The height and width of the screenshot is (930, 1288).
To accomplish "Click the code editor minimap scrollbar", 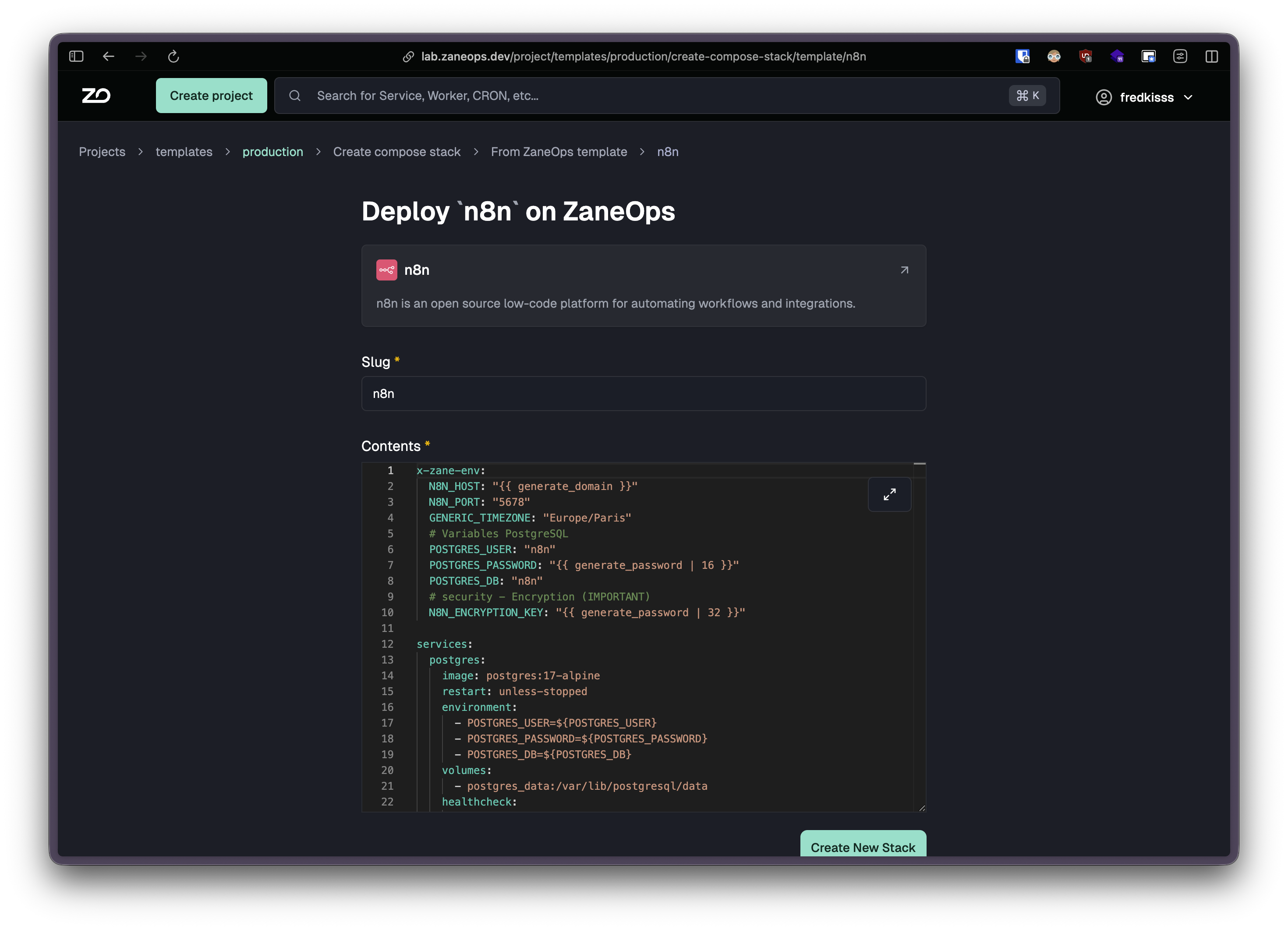I will [x=920, y=636].
